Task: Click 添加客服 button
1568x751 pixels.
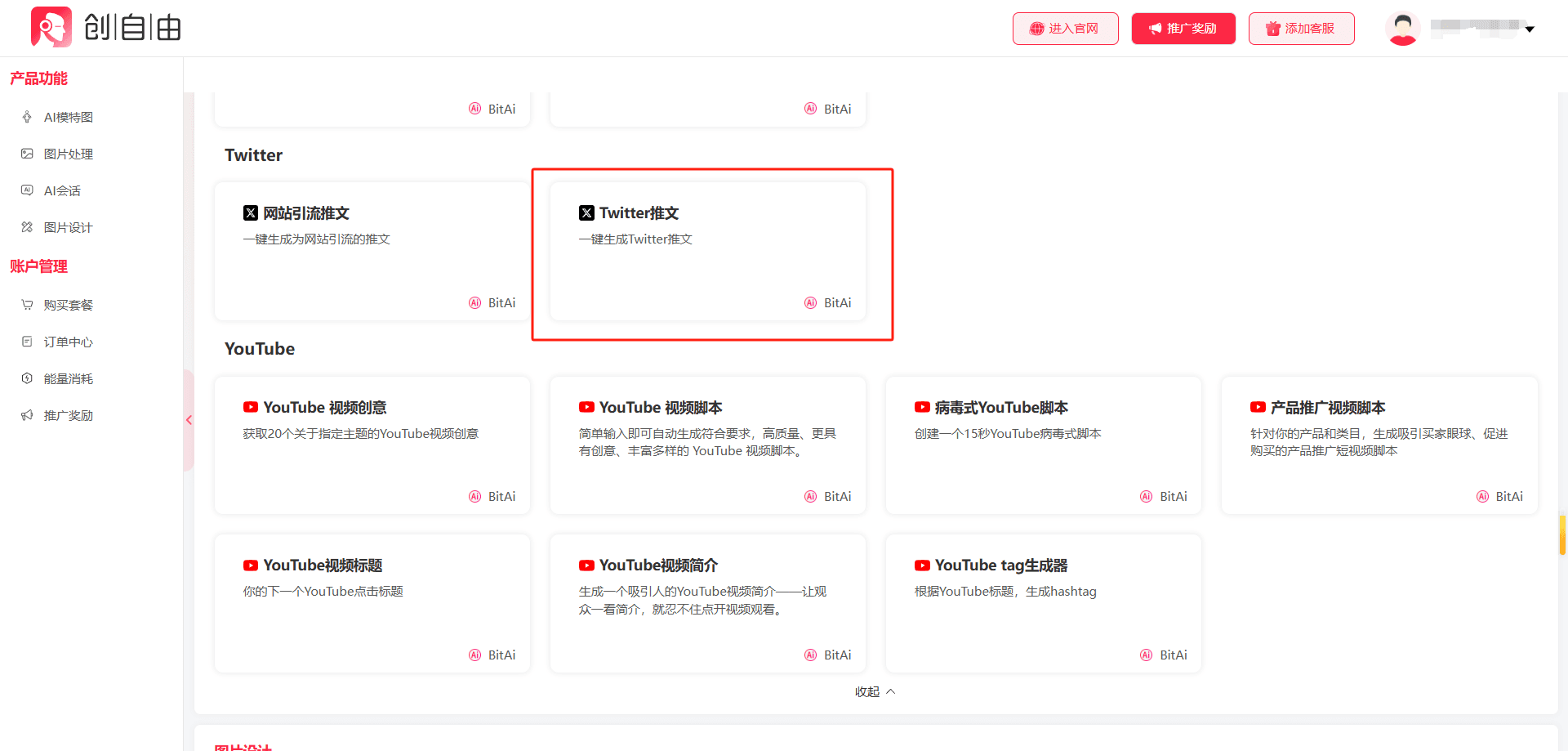Action: tap(1301, 29)
